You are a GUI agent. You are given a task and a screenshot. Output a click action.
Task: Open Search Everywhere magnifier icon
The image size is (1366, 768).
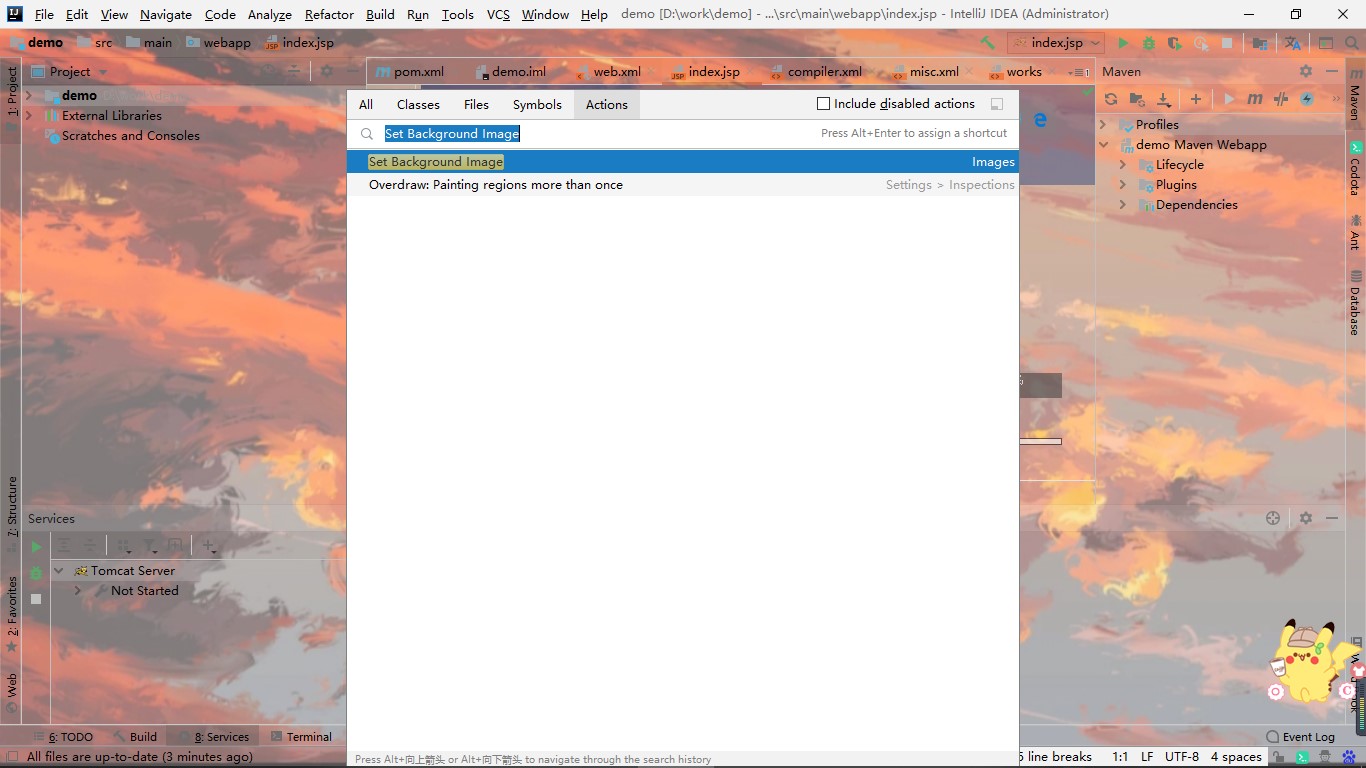(x=1352, y=43)
